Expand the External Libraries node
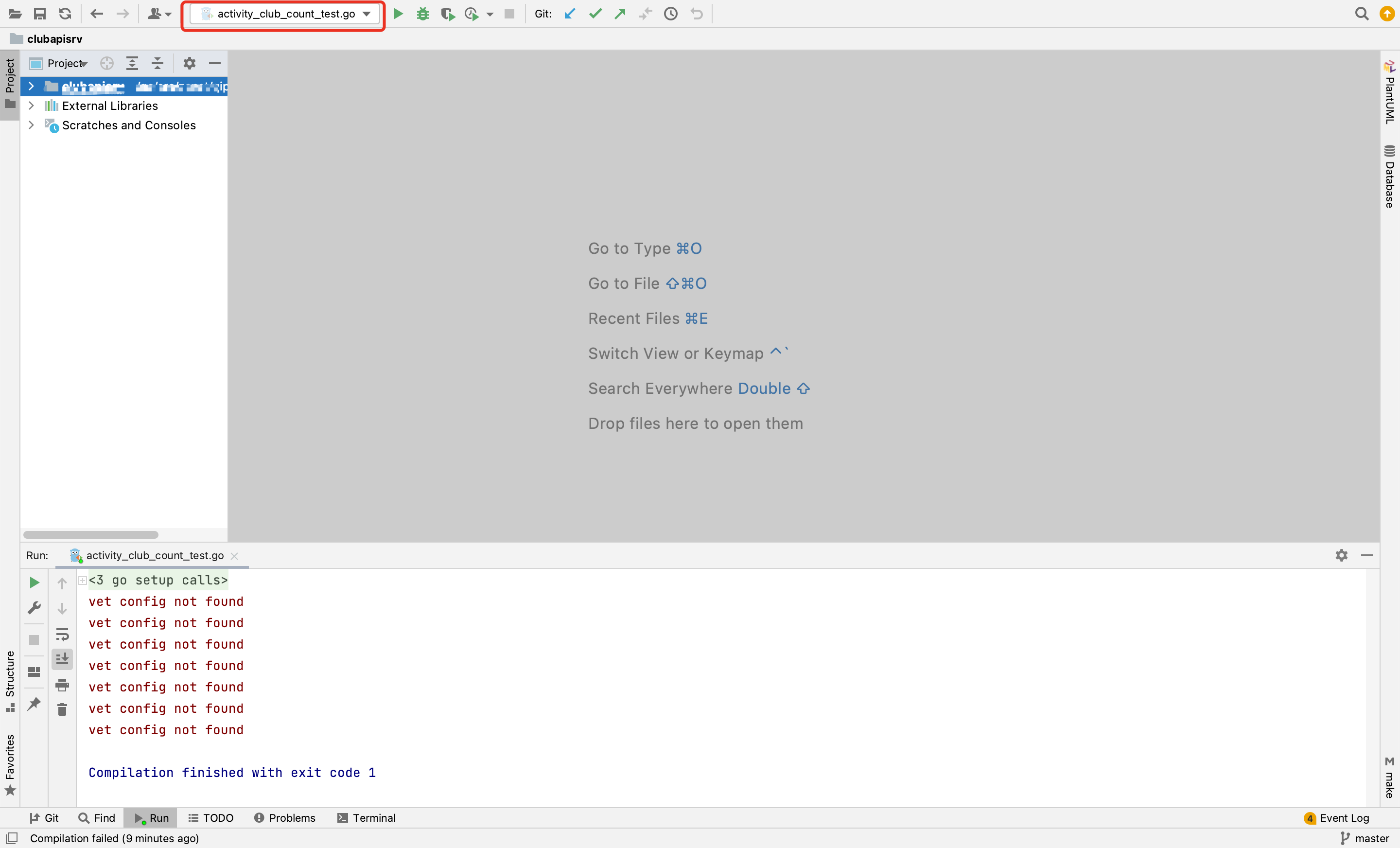The height and width of the screenshot is (848, 1400). 31,106
